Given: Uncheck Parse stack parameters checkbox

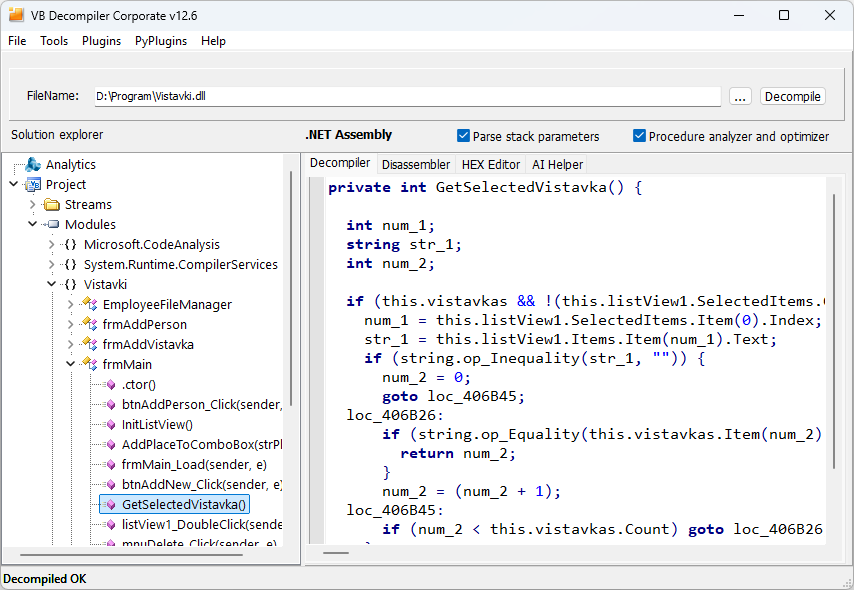Looking at the screenshot, I should click(x=464, y=136).
